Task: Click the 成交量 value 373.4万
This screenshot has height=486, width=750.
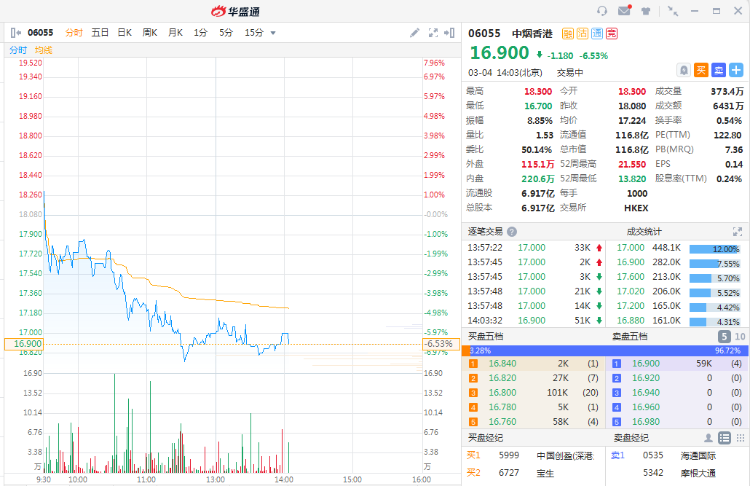Action: tap(727, 91)
